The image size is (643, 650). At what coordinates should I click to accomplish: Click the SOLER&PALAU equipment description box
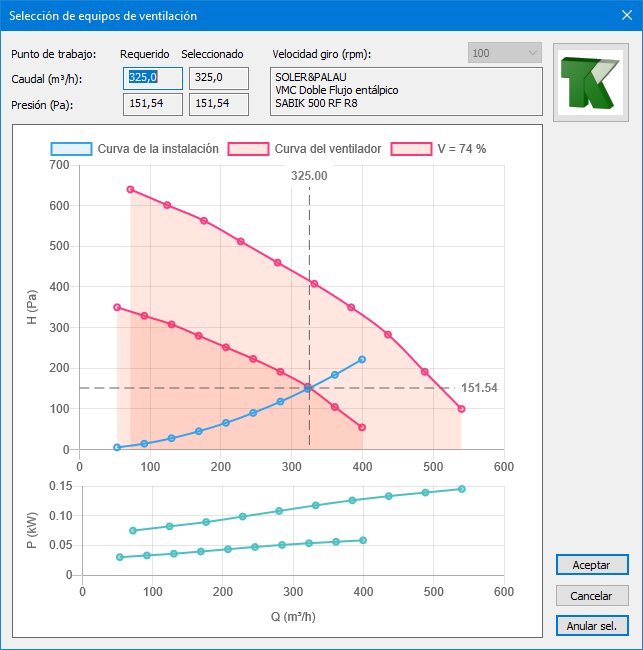click(405, 90)
